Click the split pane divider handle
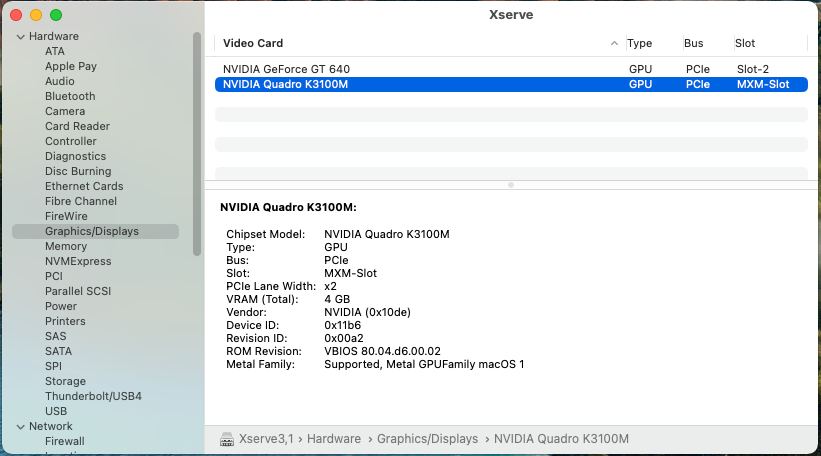The height and width of the screenshot is (456, 821). click(511, 185)
